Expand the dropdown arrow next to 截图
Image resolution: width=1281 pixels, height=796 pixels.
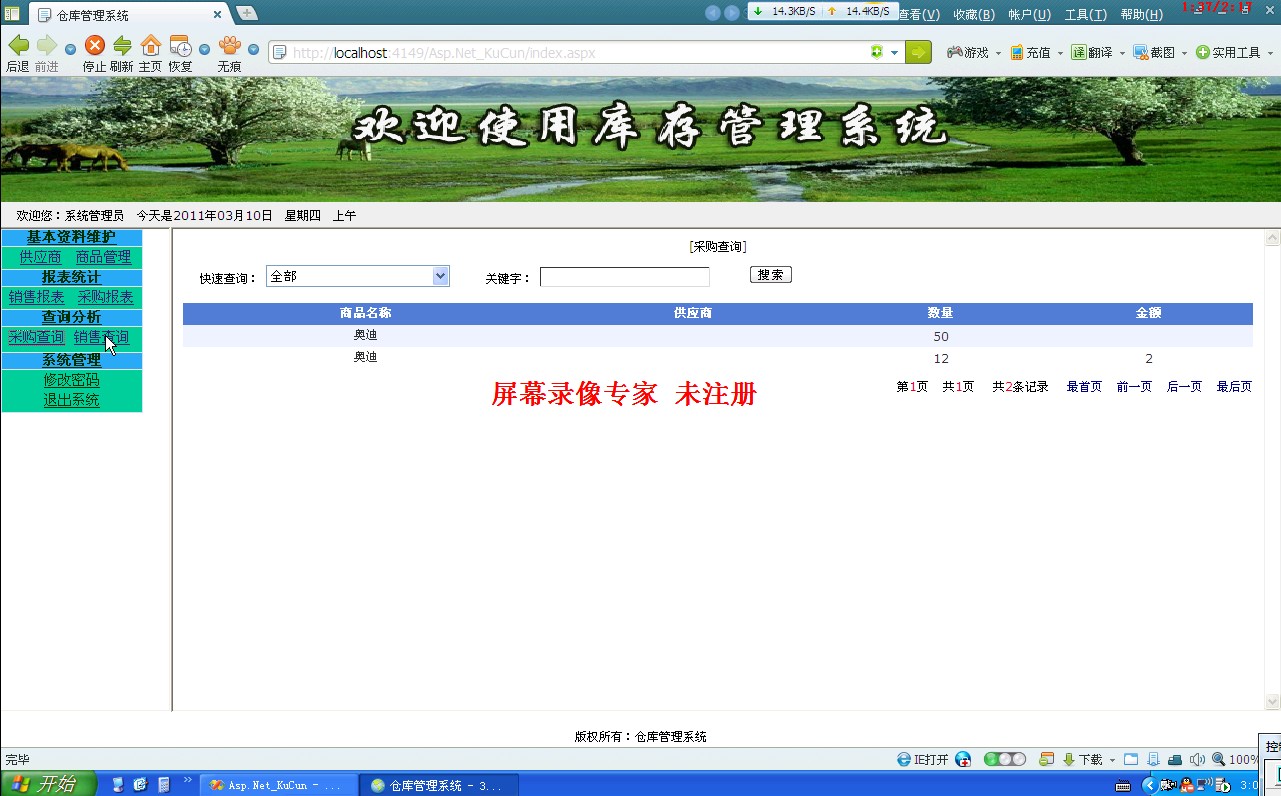(1185, 53)
